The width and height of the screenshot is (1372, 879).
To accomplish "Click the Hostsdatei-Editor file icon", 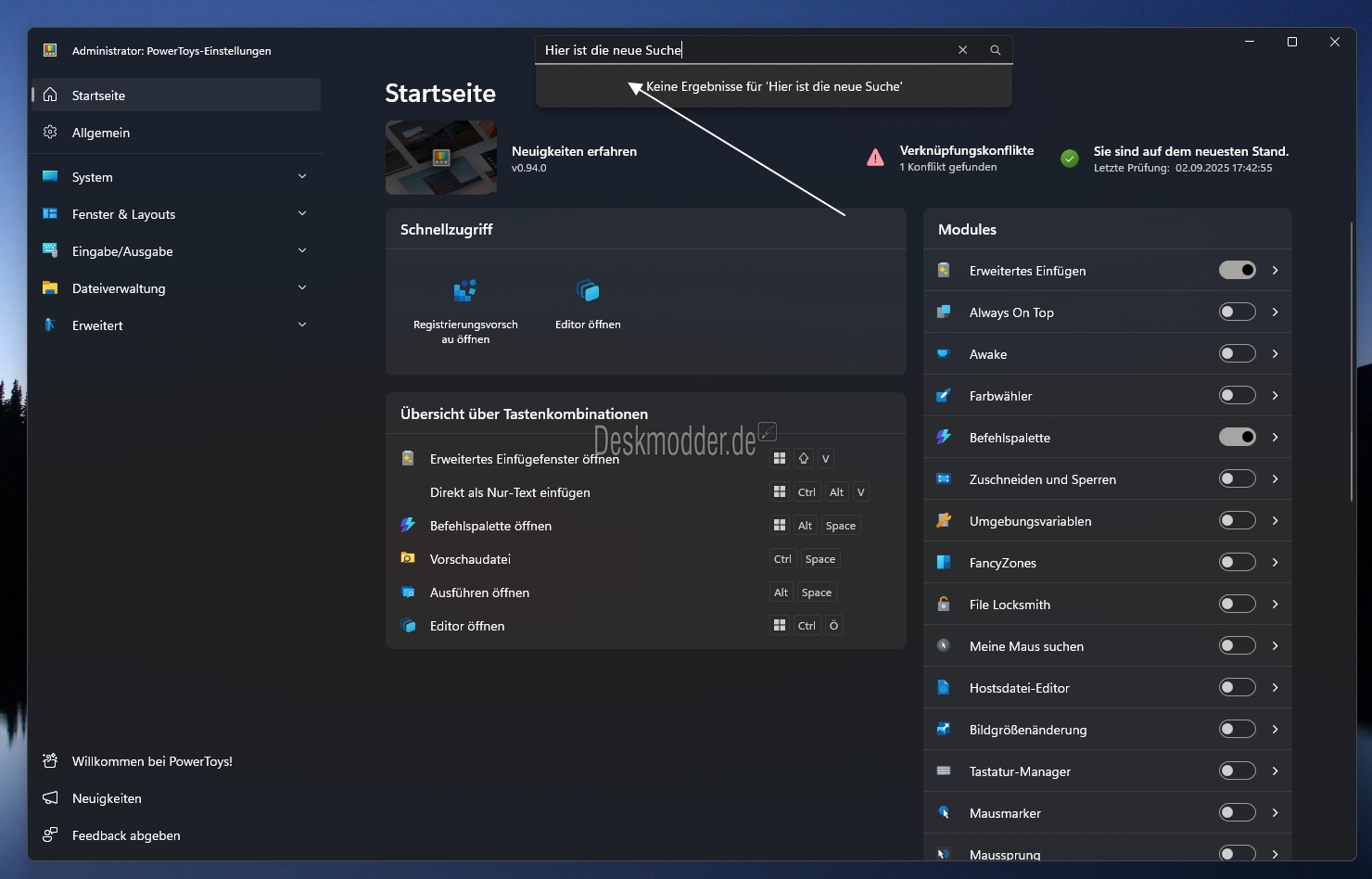I will click(944, 687).
